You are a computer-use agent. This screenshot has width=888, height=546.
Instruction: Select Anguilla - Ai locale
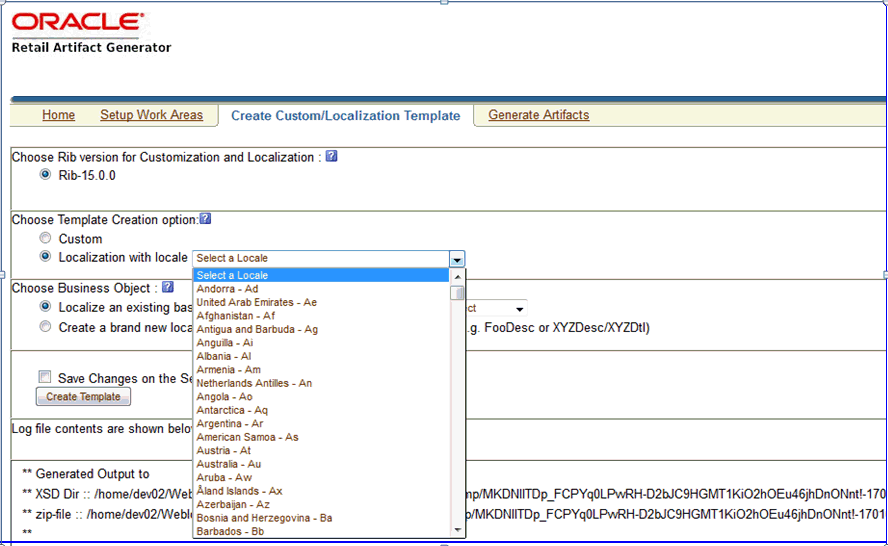(321, 343)
